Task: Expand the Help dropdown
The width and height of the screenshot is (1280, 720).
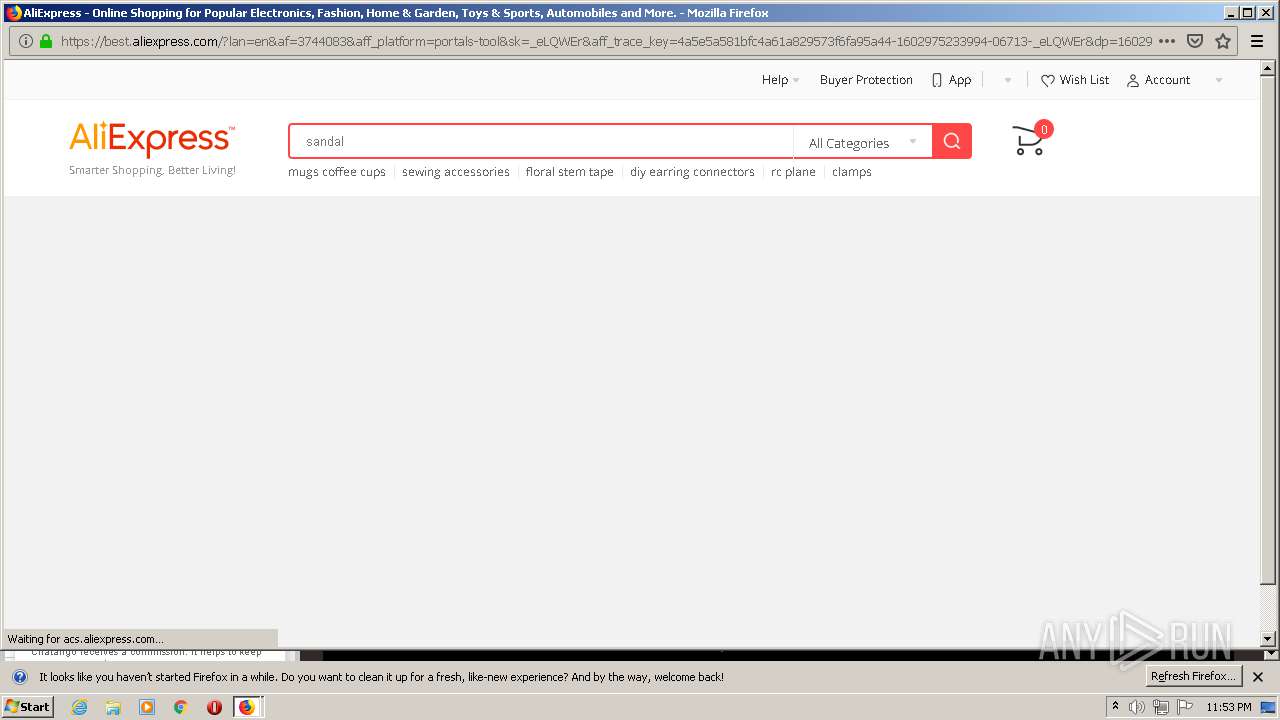Action: [x=781, y=80]
